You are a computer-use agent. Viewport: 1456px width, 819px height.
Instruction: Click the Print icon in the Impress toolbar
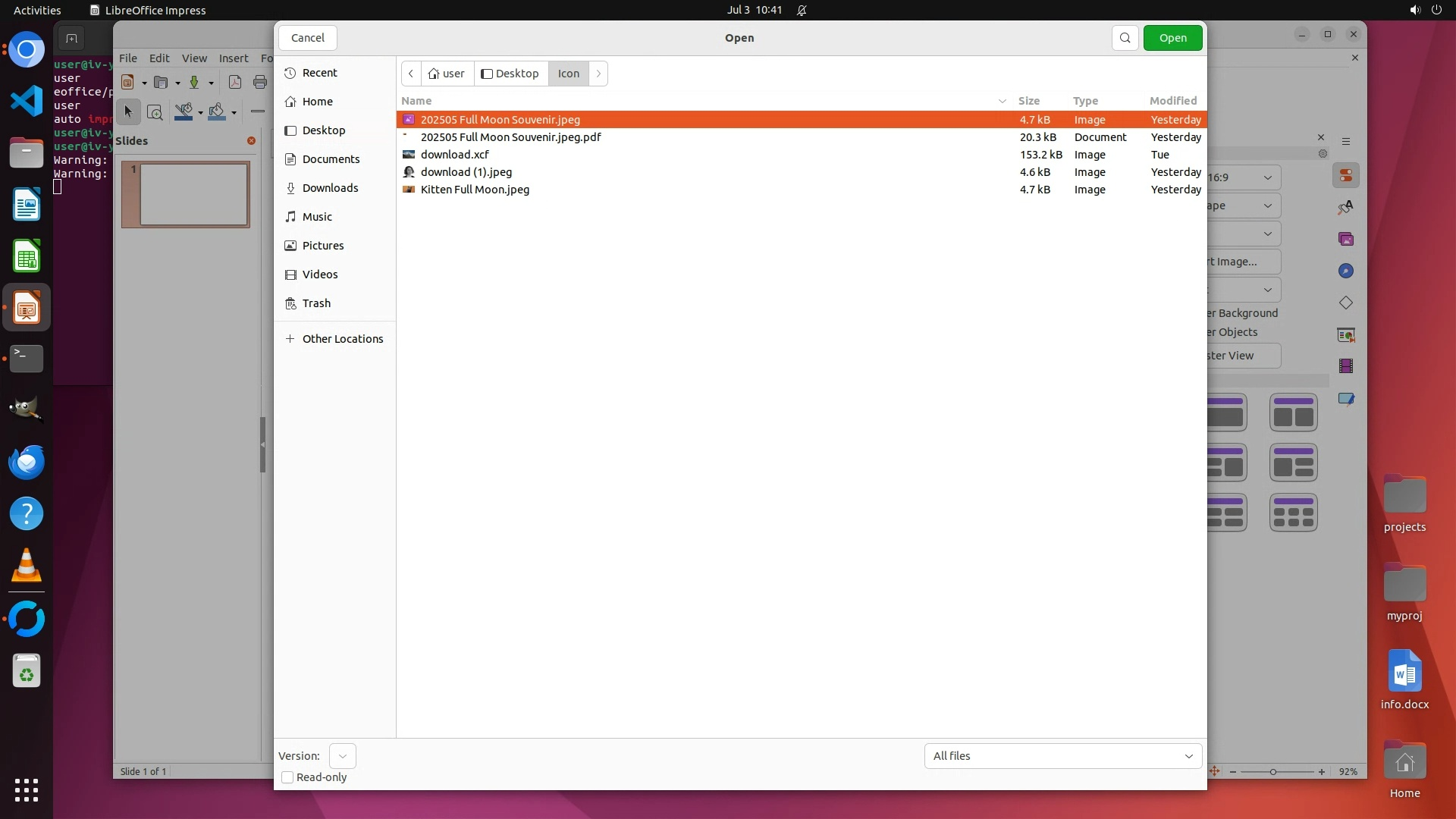(260, 83)
